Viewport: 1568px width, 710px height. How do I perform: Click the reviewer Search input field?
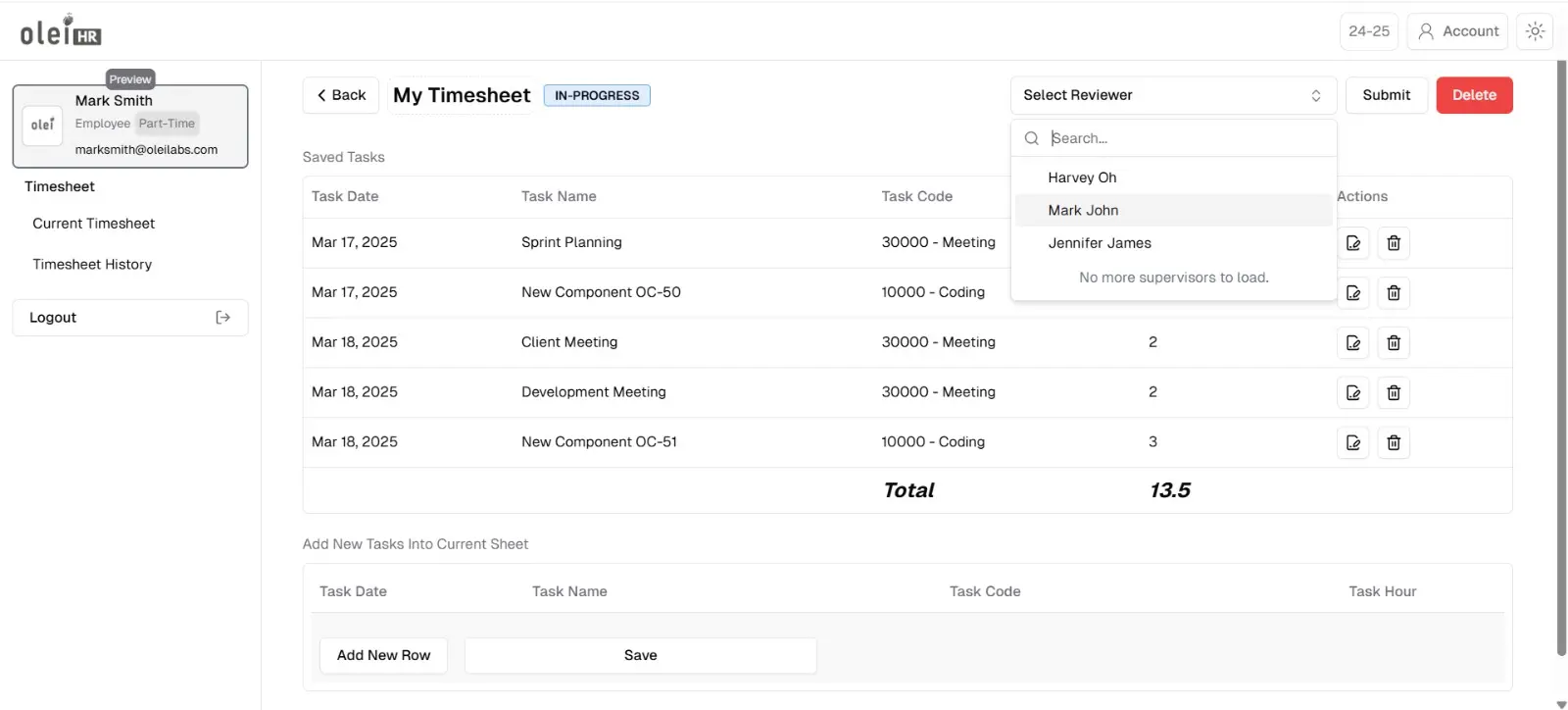click(x=1186, y=138)
